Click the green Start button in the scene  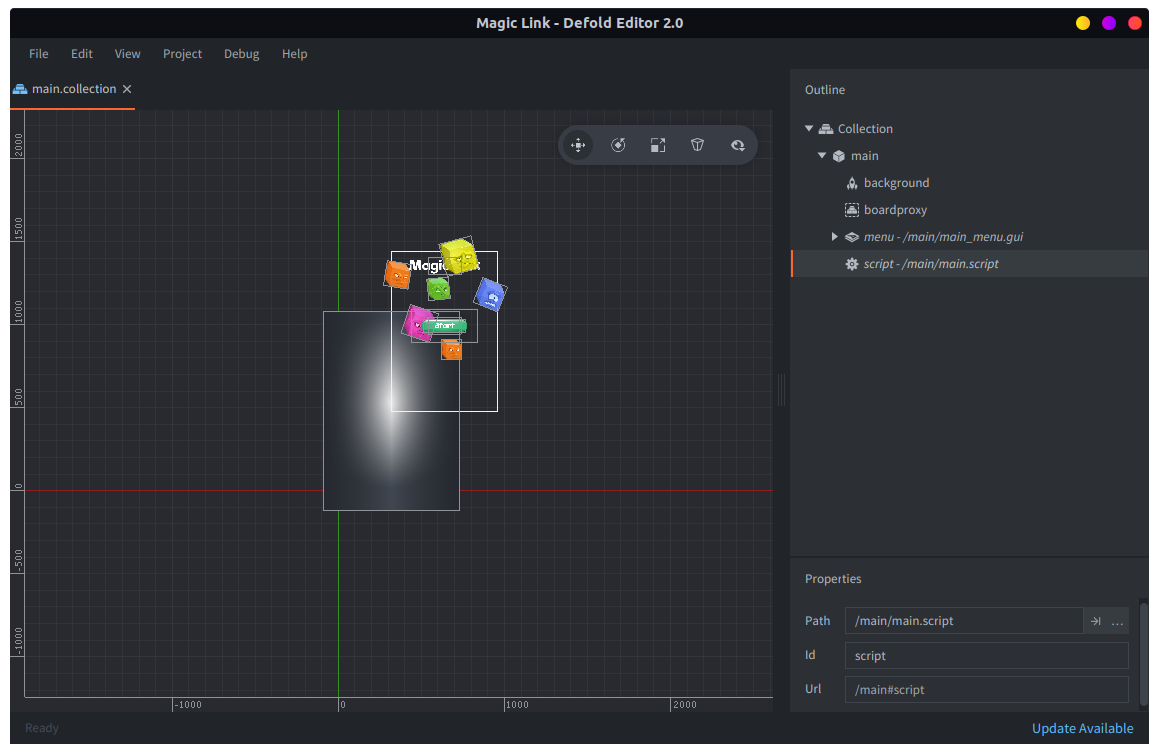[x=444, y=325]
